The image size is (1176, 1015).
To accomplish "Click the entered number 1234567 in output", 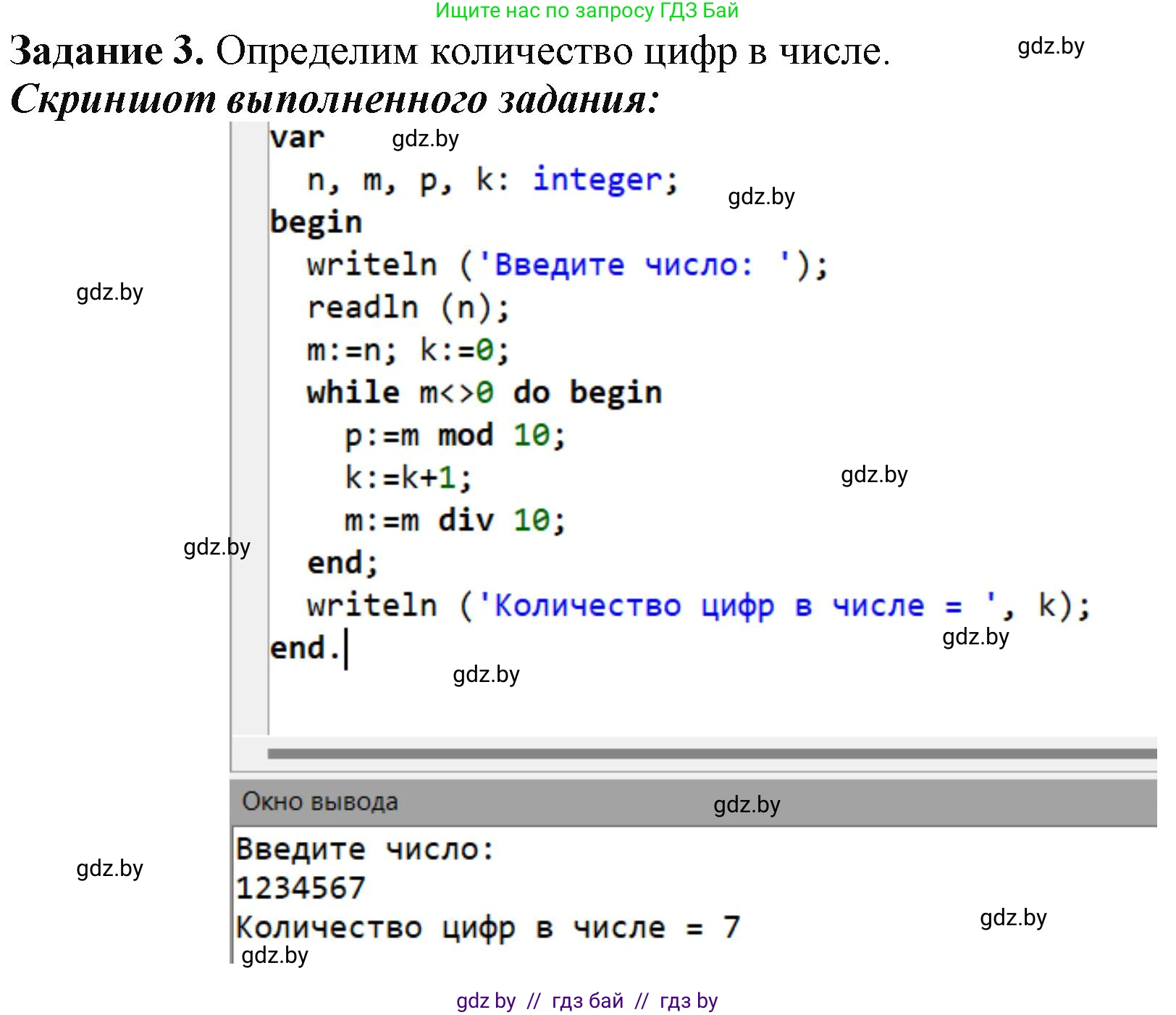I will tap(301, 888).
